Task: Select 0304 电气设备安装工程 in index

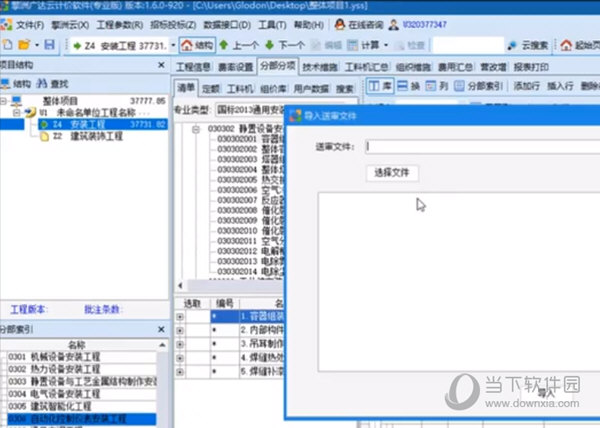Action: [x=82, y=394]
